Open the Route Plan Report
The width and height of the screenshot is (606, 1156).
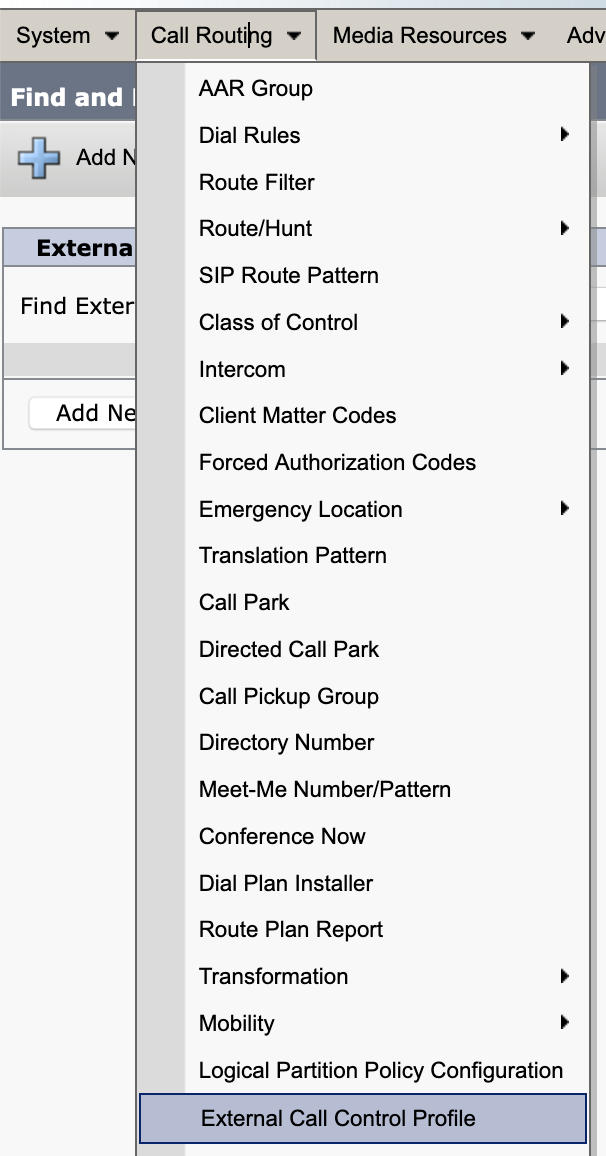point(290,929)
